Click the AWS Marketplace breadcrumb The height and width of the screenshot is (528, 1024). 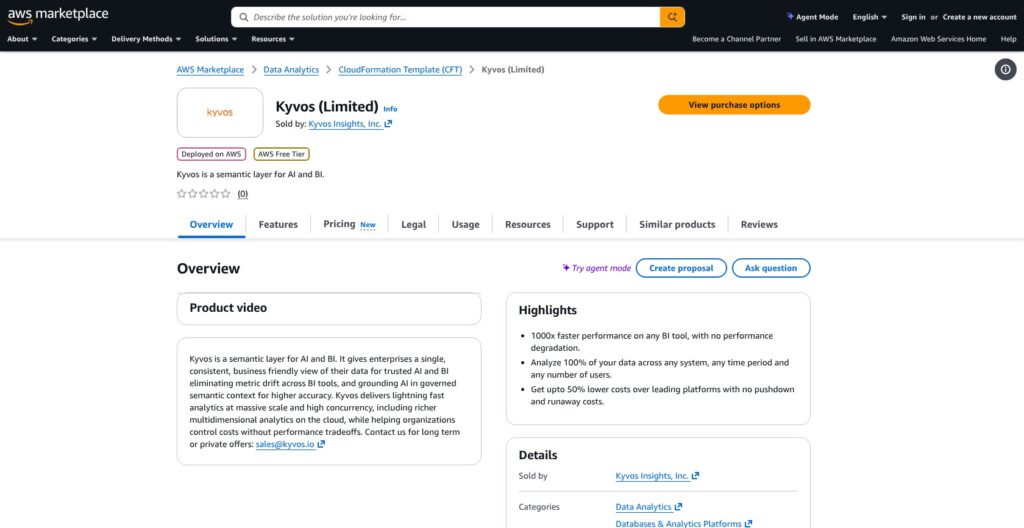(x=210, y=70)
